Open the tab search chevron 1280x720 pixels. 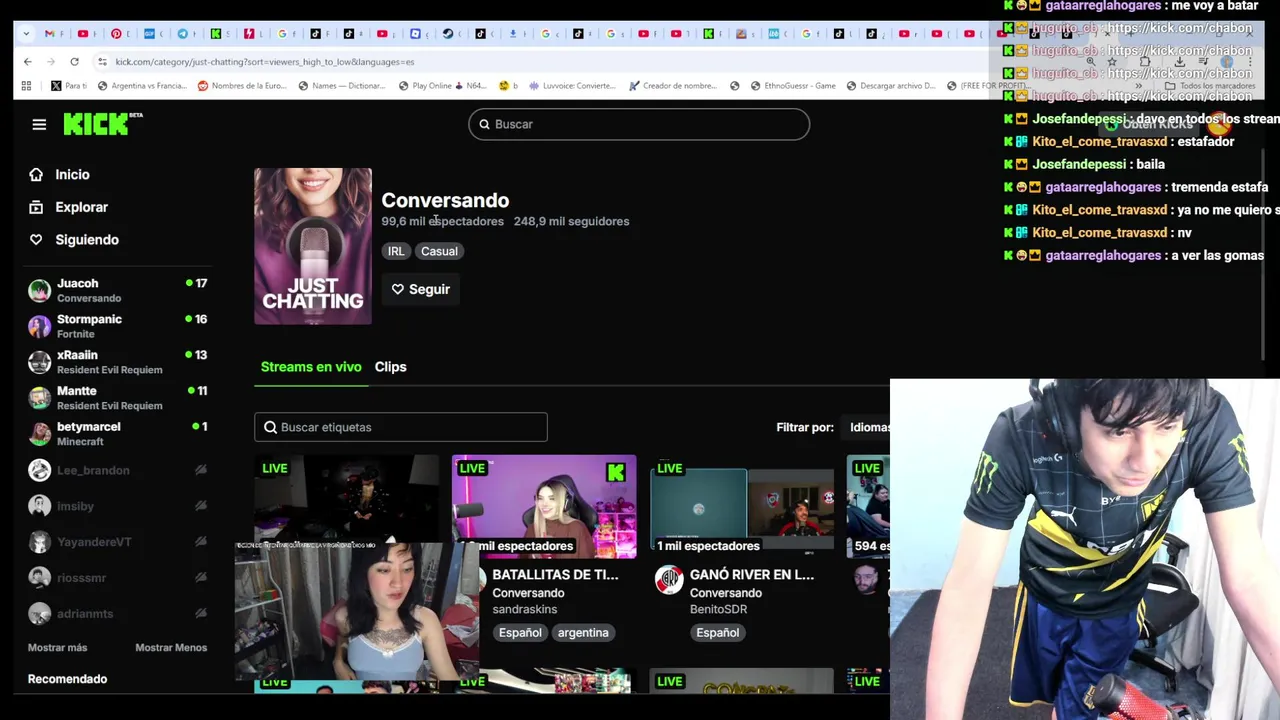(26, 34)
